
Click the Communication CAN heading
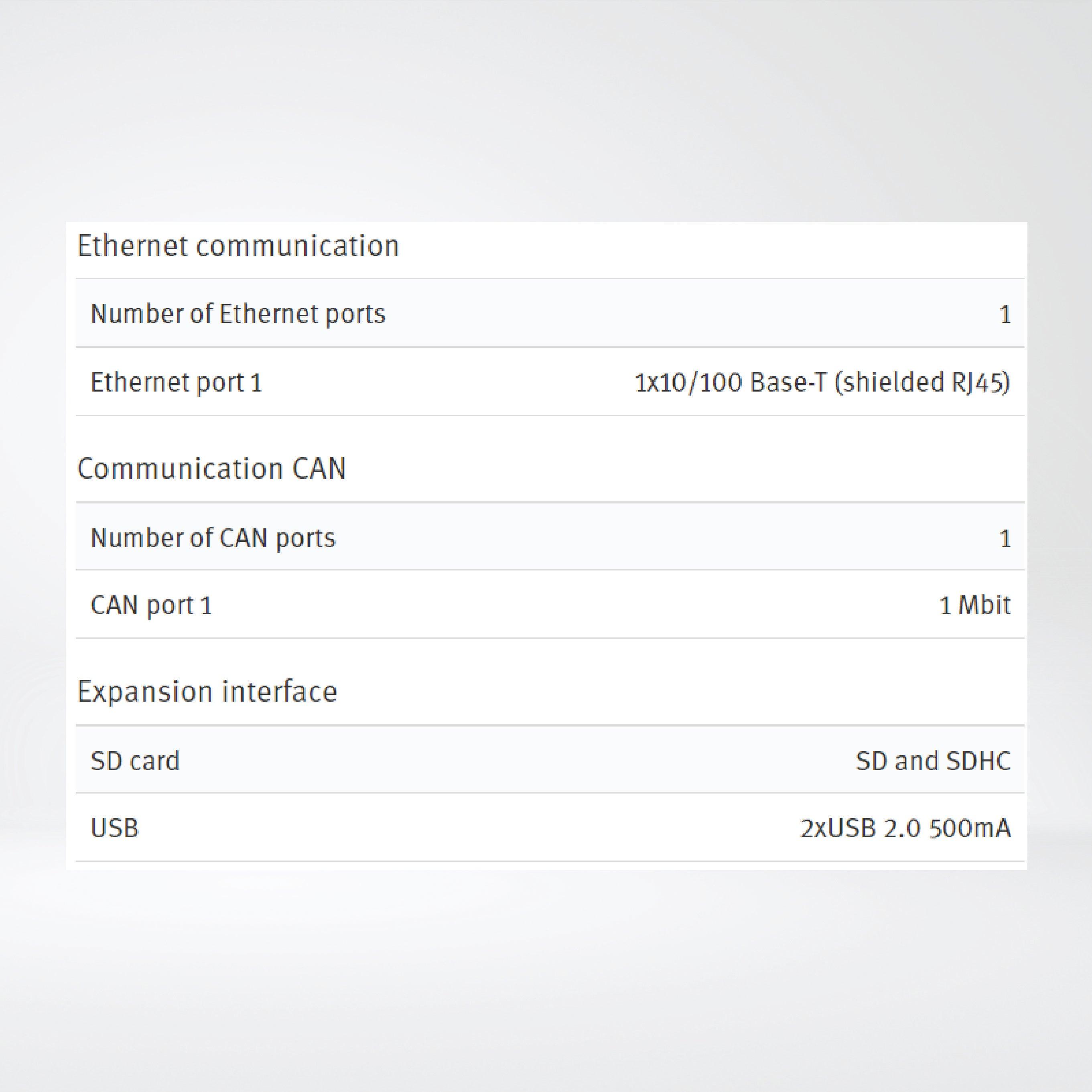[211, 469]
